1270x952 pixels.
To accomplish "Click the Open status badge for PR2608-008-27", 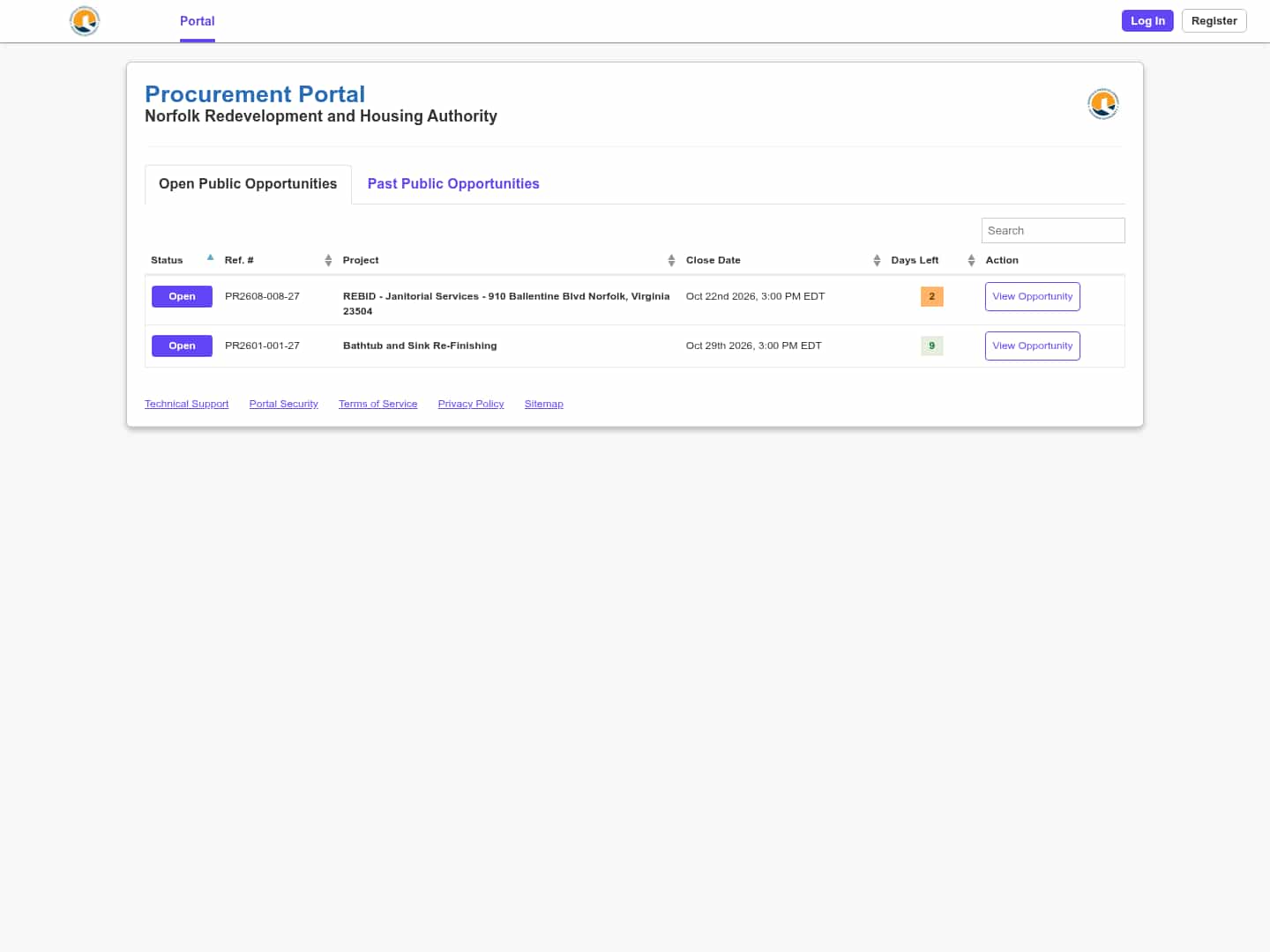I will tap(182, 297).
